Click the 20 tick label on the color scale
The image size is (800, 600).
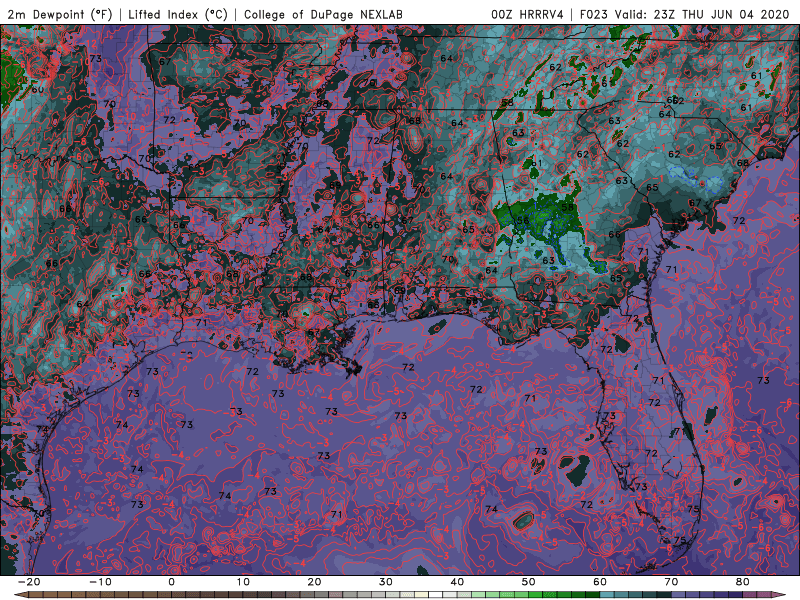[314, 582]
